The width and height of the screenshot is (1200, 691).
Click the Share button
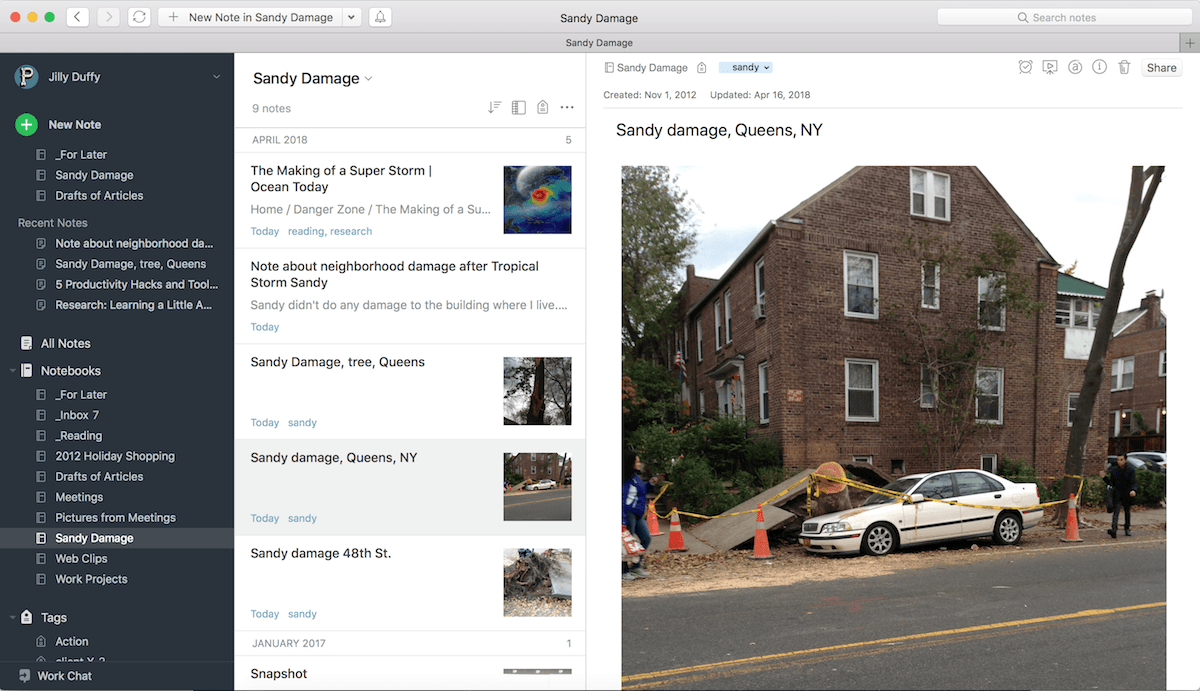pyautogui.click(x=1161, y=68)
